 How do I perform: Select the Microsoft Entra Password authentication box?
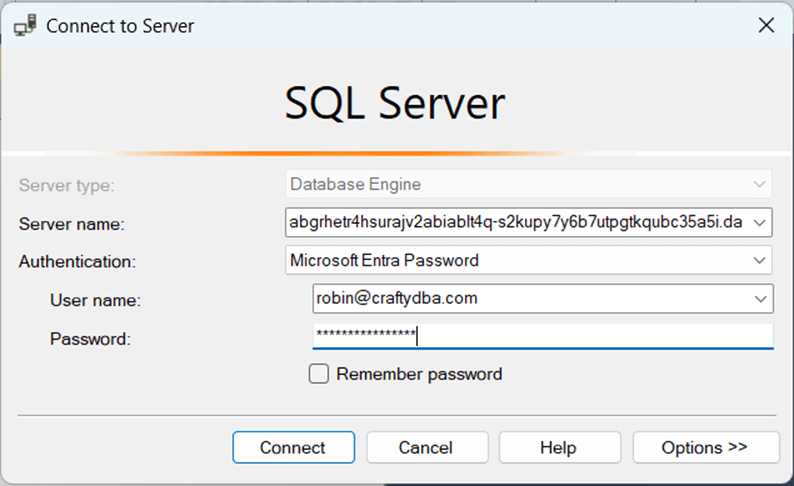[515, 260]
